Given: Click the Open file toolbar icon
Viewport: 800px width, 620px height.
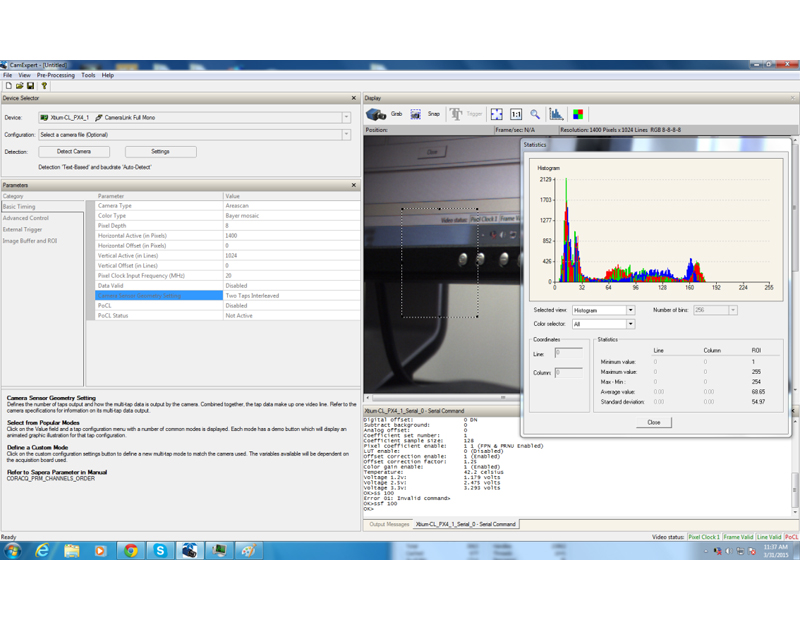Looking at the screenshot, I should (x=19, y=86).
